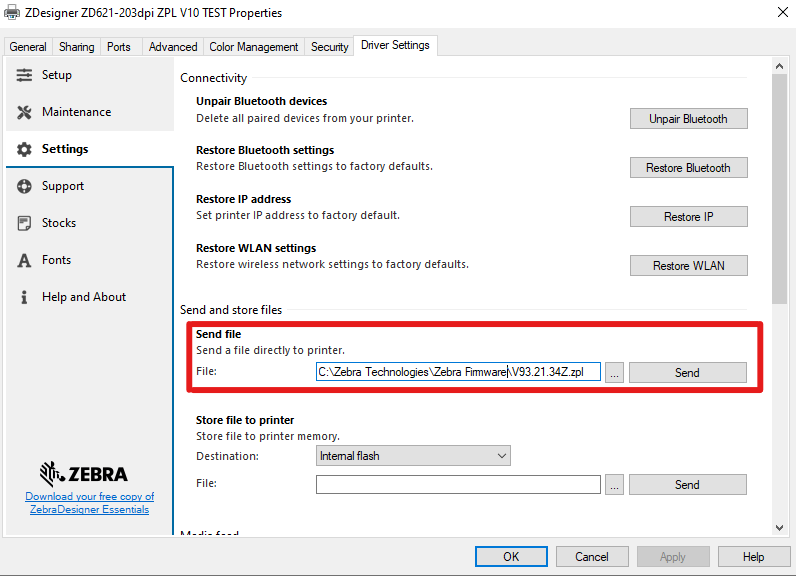The width and height of the screenshot is (796, 576).
Task: Click the Support lifebuoy icon
Action: click(x=24, y=186)
